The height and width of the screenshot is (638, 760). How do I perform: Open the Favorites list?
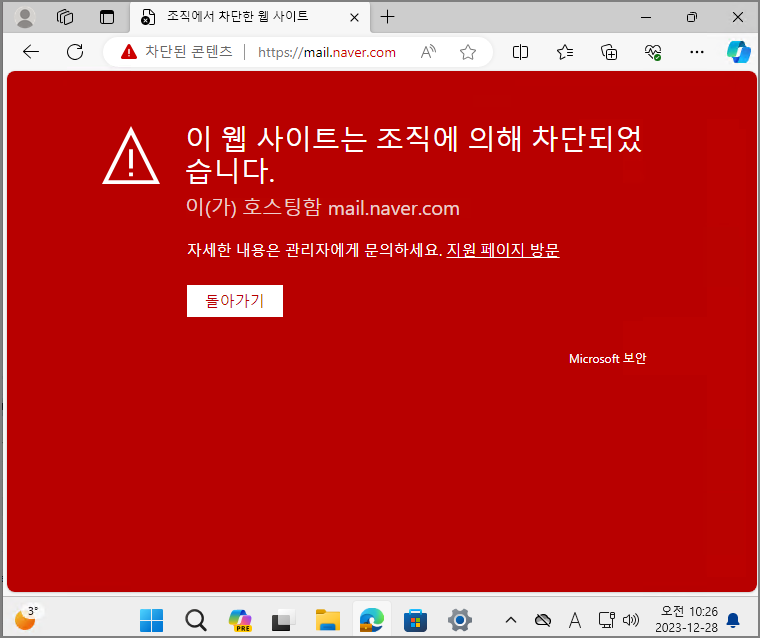point(565,52)
